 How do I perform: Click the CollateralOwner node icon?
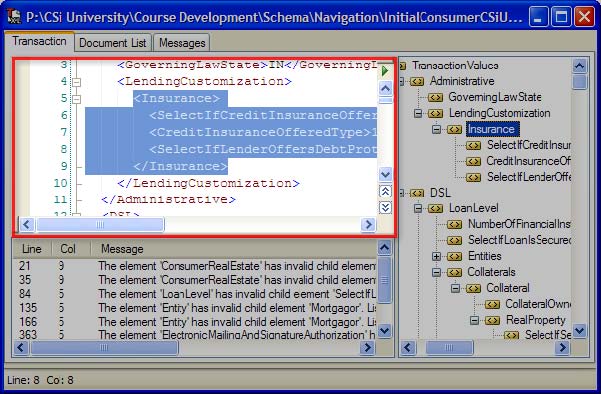click(492, 304)
